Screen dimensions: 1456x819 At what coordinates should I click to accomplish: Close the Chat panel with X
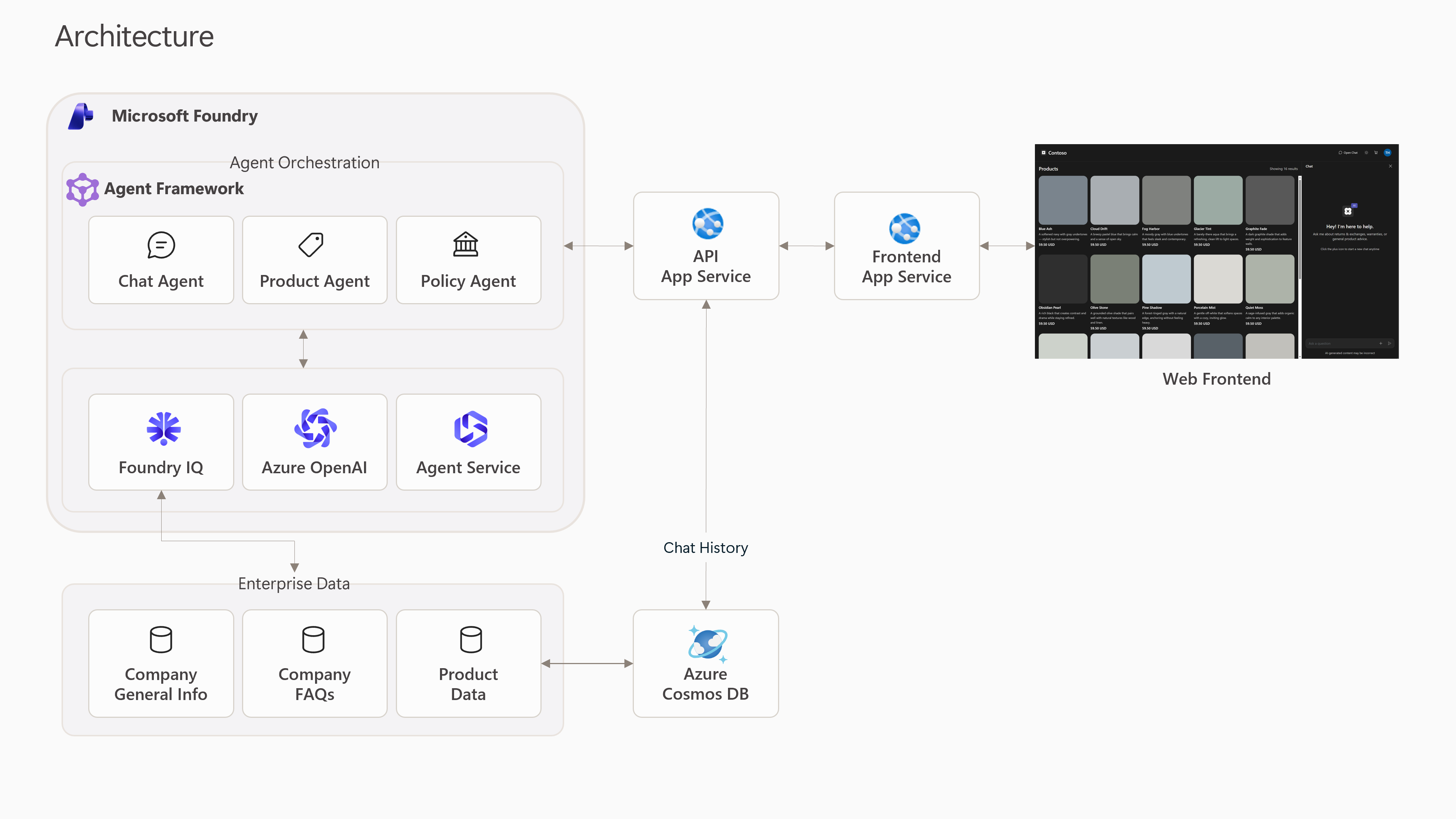tap(1390, 166)
